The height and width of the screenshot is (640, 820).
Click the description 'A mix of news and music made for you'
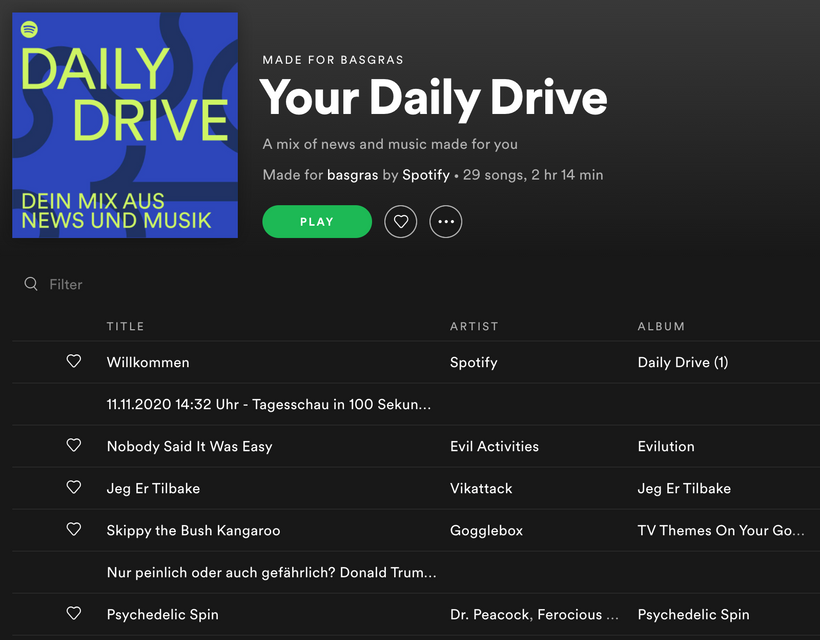(390, 144)
